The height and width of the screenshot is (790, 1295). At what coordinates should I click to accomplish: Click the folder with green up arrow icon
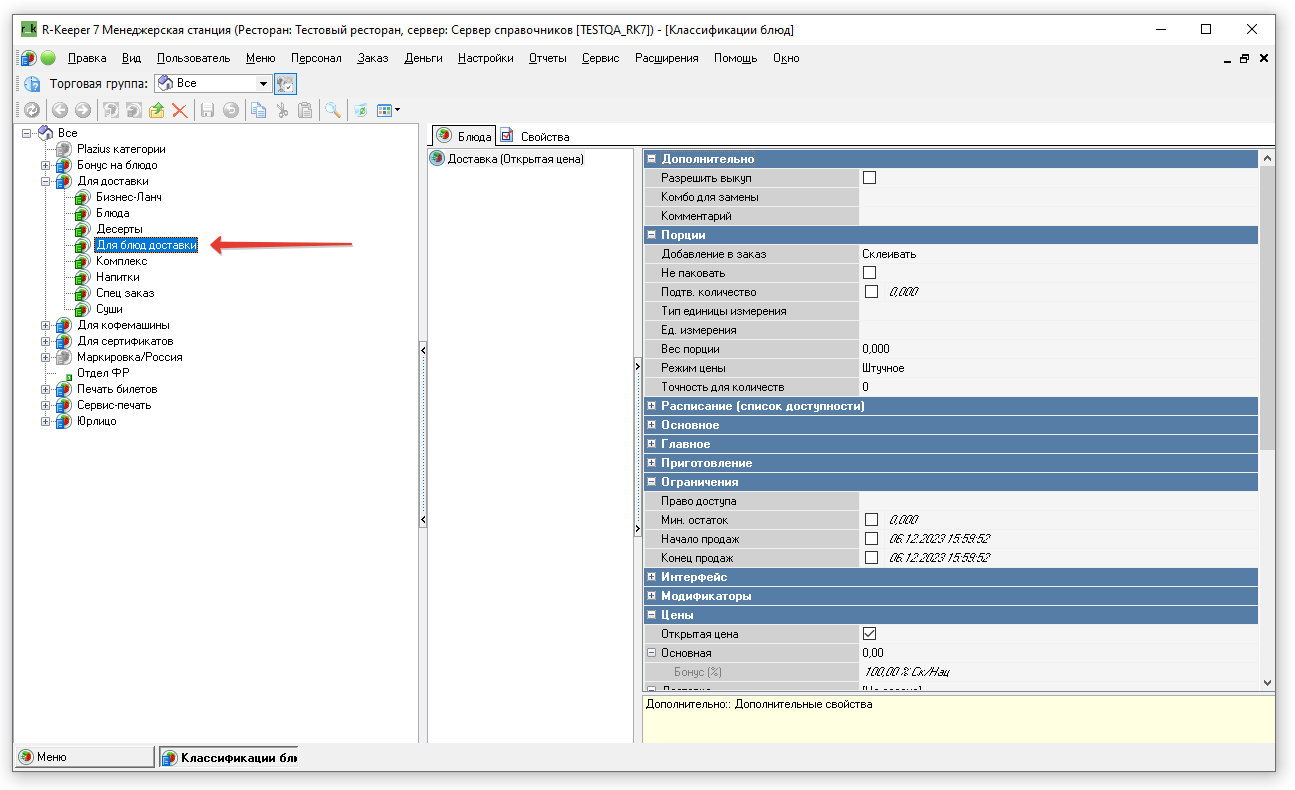[x=157, y=111]
